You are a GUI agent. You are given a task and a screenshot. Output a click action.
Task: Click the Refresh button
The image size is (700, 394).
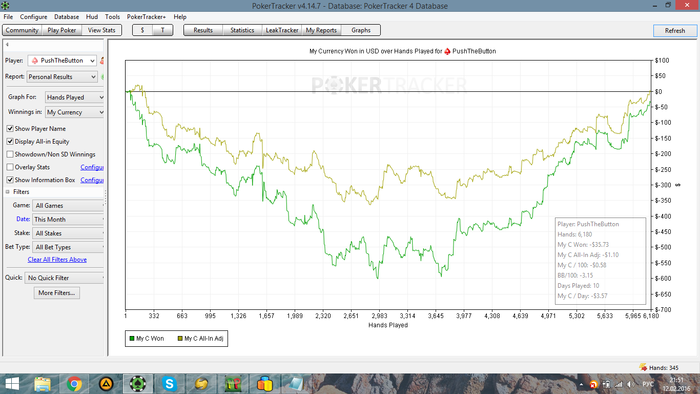click(675, 30)
